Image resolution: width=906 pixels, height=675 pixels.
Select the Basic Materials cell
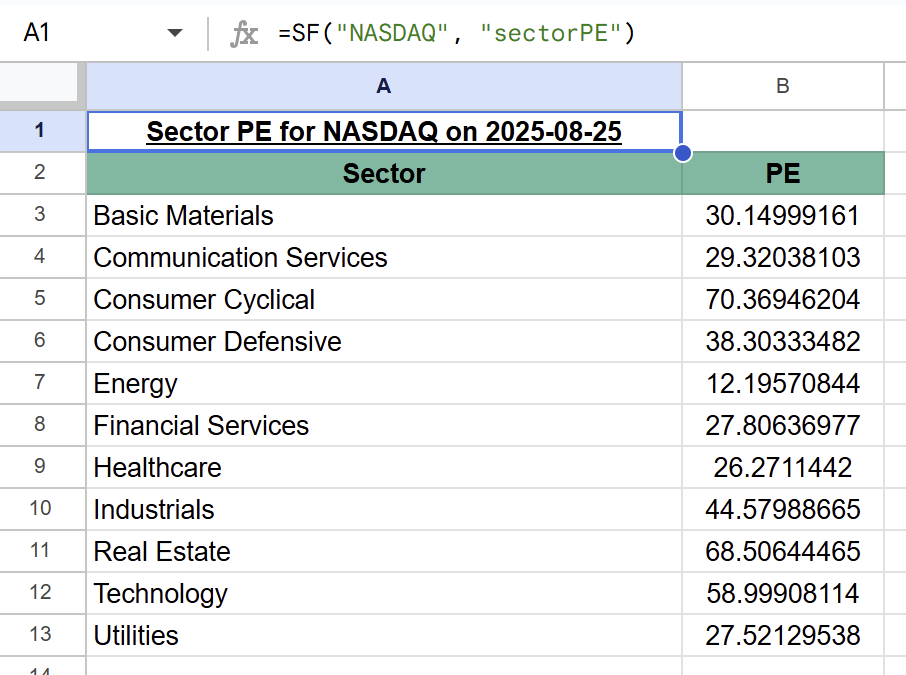coord(383,215)
